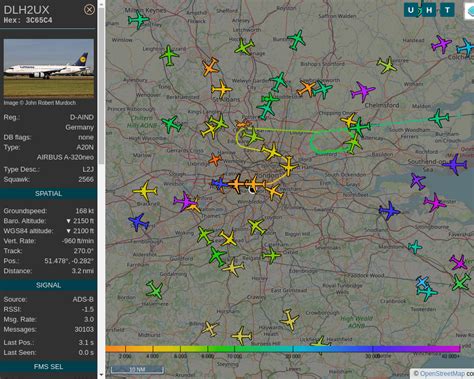Screen dimensions: 474x379
Task: Select green aircraft near Leighton Buzzard
Action: 169,55
